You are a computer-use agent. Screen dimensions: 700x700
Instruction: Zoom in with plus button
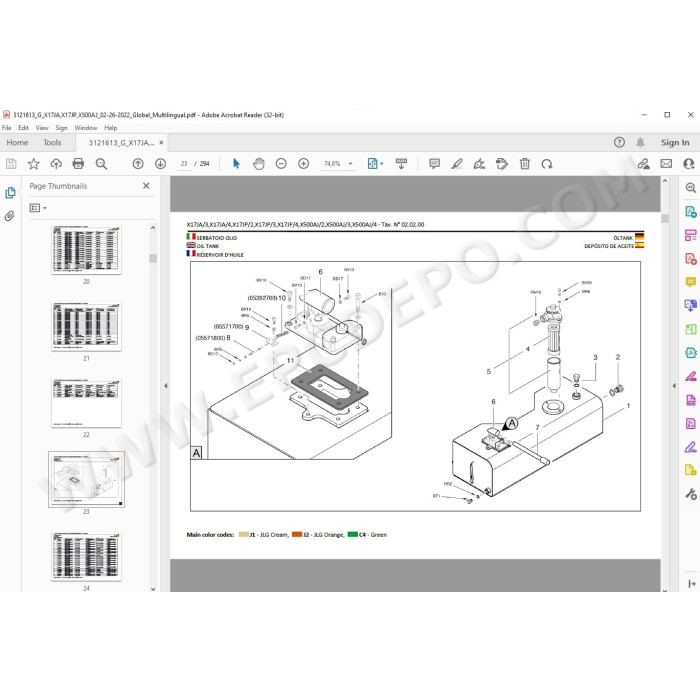[x=304, y=164]
